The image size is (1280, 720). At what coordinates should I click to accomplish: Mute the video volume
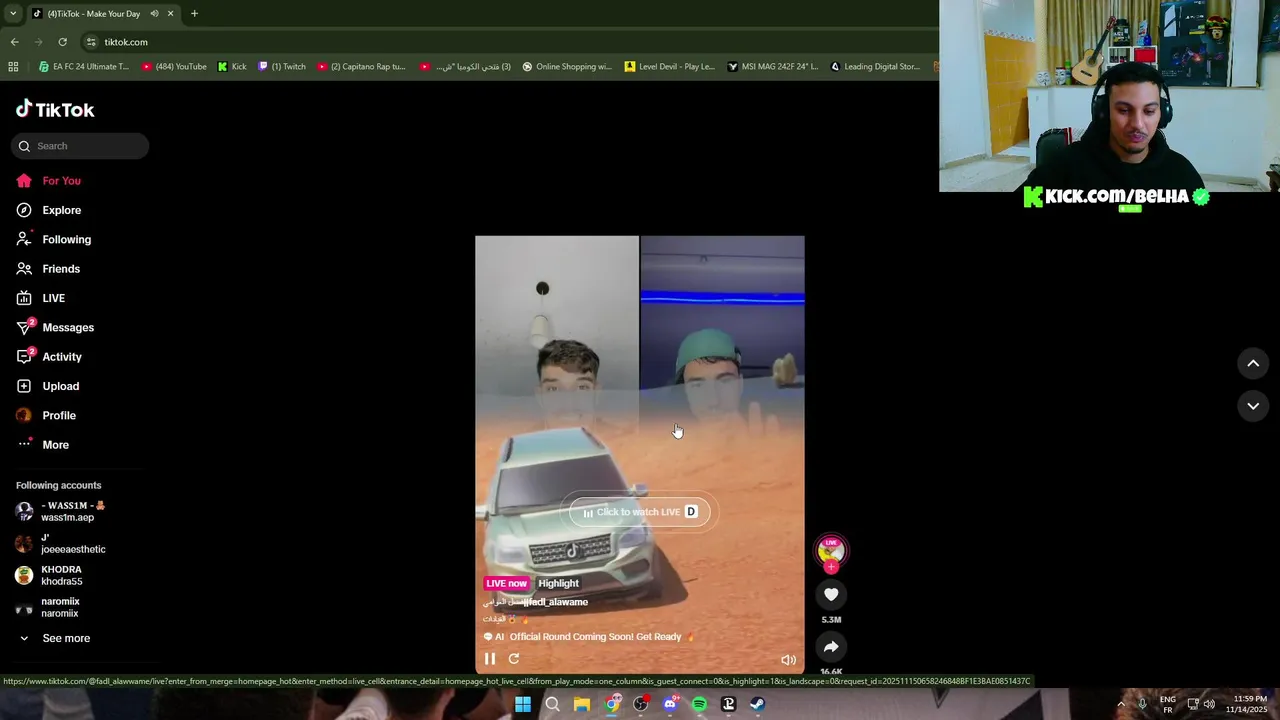[788, 660]
